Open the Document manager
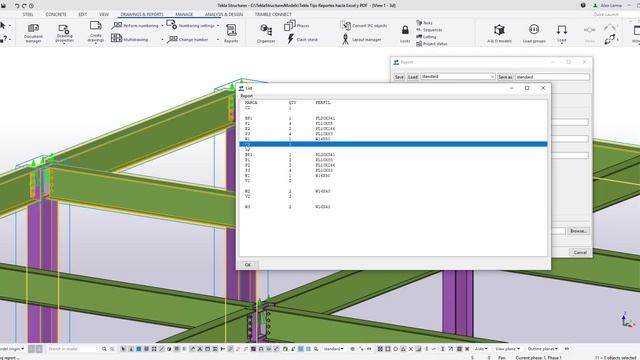 pos(33,33)
